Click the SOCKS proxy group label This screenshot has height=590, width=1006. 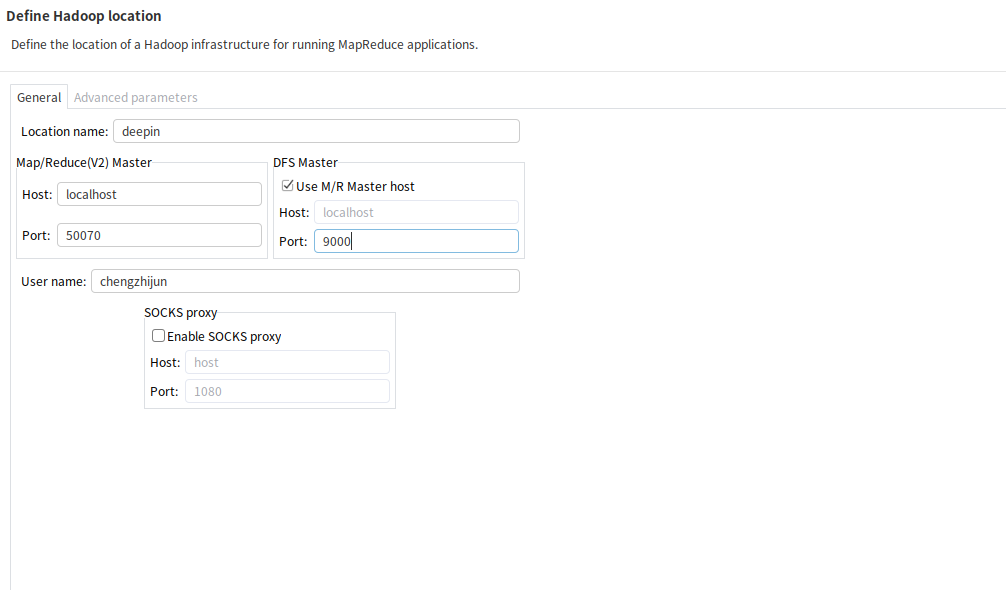181,313
